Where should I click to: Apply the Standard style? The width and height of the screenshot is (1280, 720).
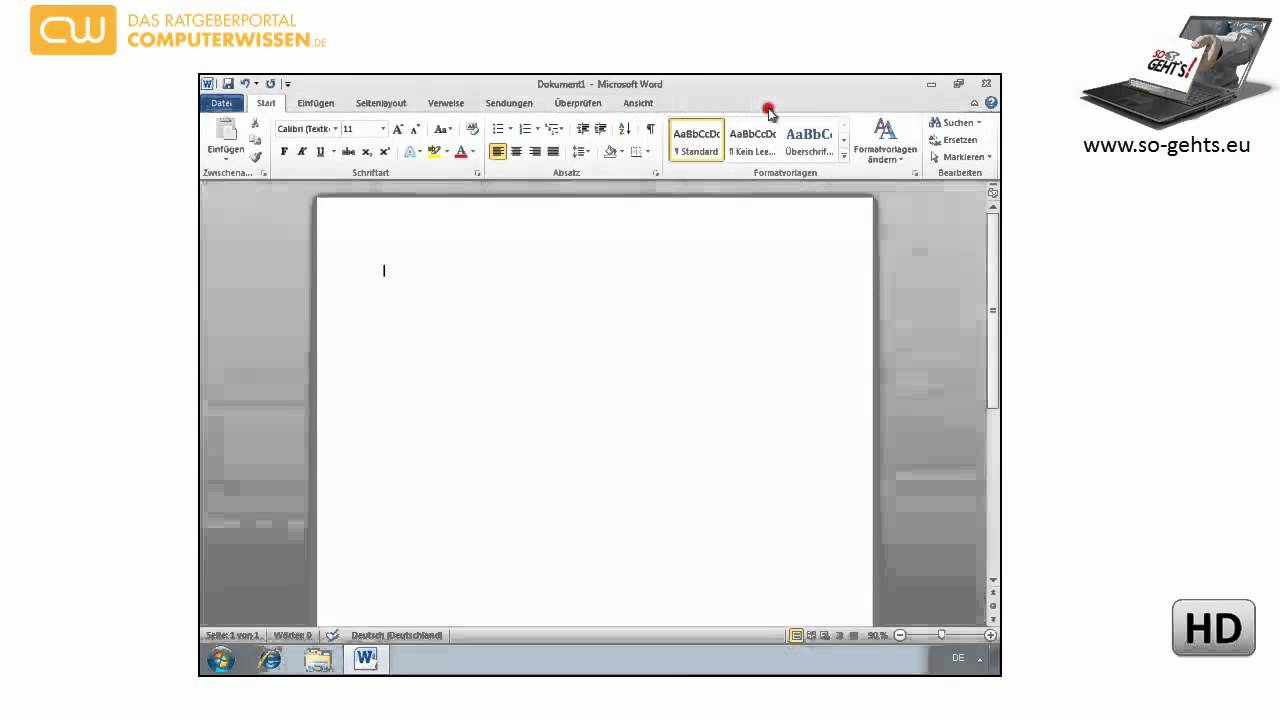(x=696, y=141)
